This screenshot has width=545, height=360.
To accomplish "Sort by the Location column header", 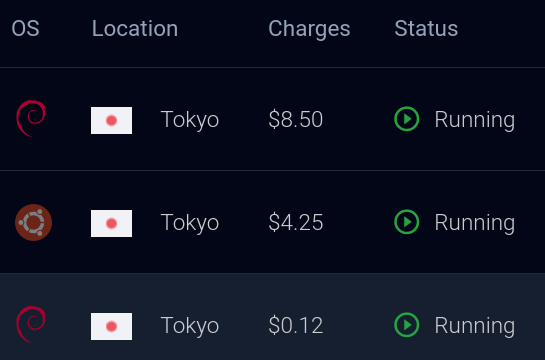I will pyautogui.click(x=135, y=28).
